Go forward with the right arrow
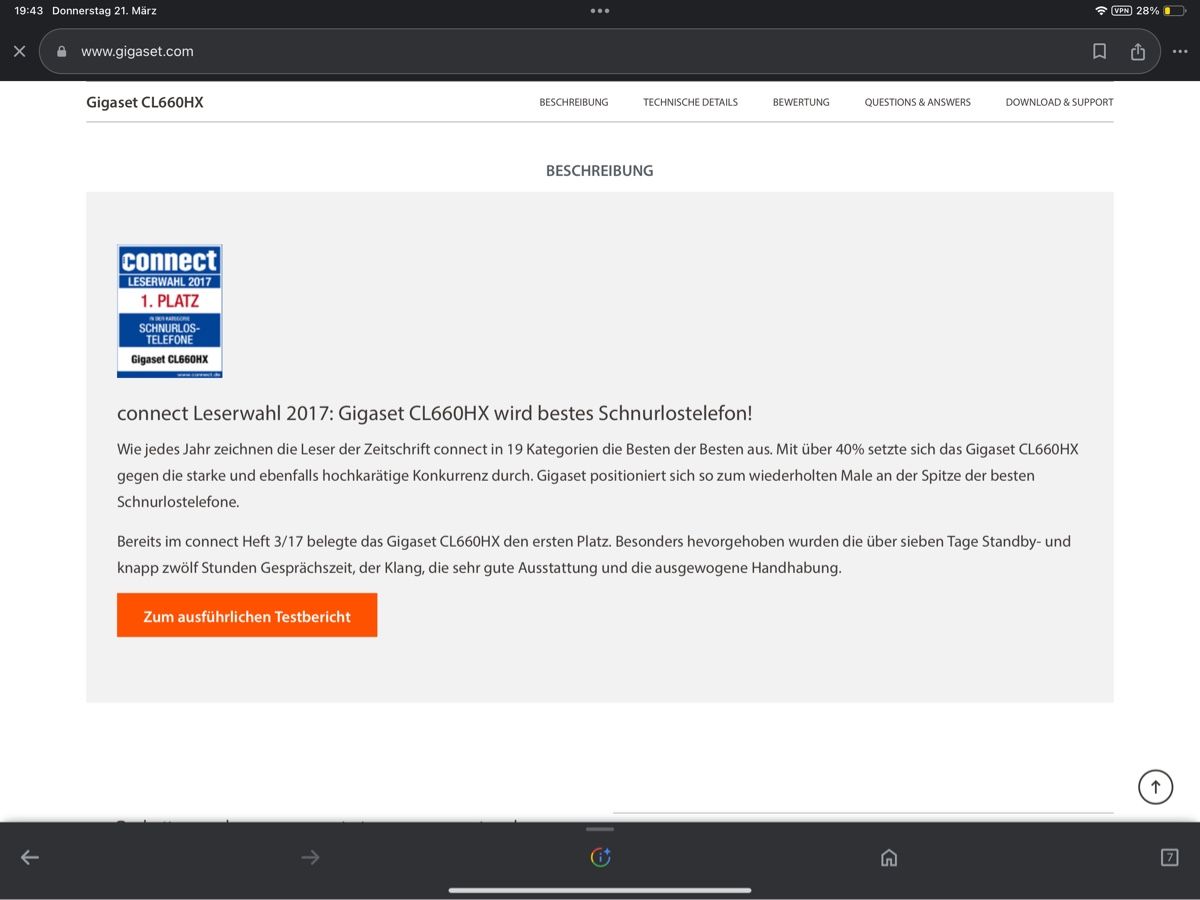 (x=310, y=857)
